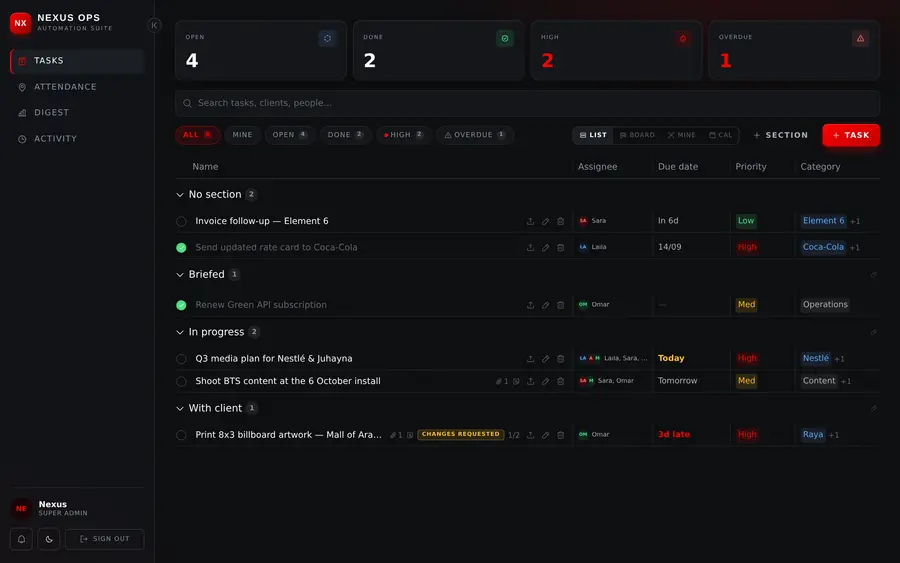Edit the Print billboard artwork task
This screenshot has height=563, width=900.
545,435
